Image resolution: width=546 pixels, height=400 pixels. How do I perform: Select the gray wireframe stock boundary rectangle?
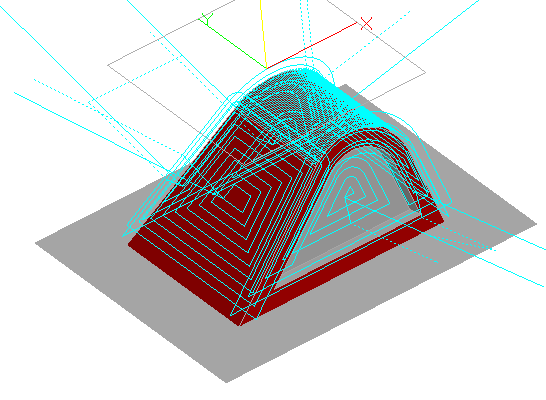click(x=266, y=66)
